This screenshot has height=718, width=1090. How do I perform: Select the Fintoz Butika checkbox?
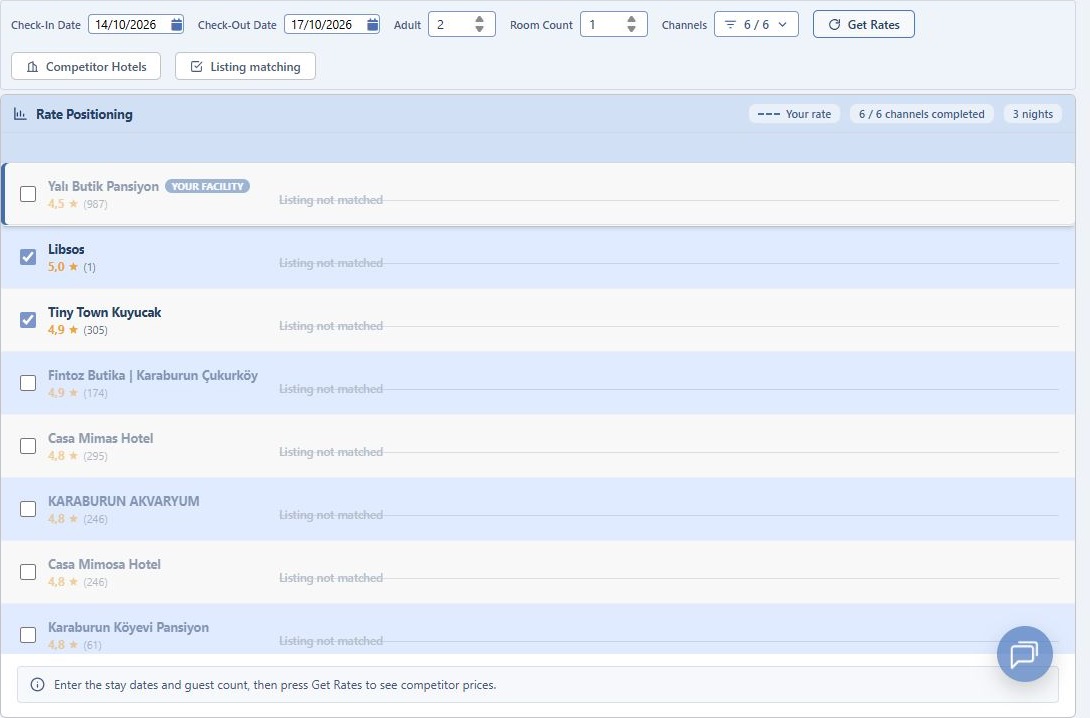click(x=28, y=383)
